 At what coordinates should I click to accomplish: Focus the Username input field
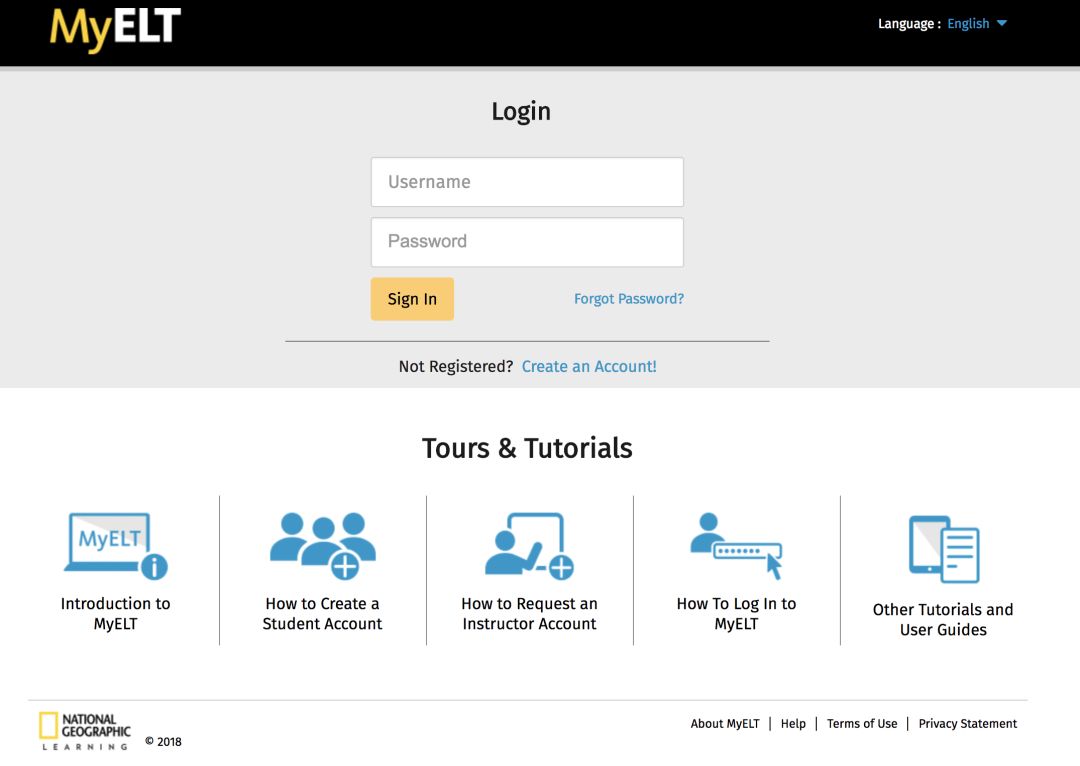[527, 182]
